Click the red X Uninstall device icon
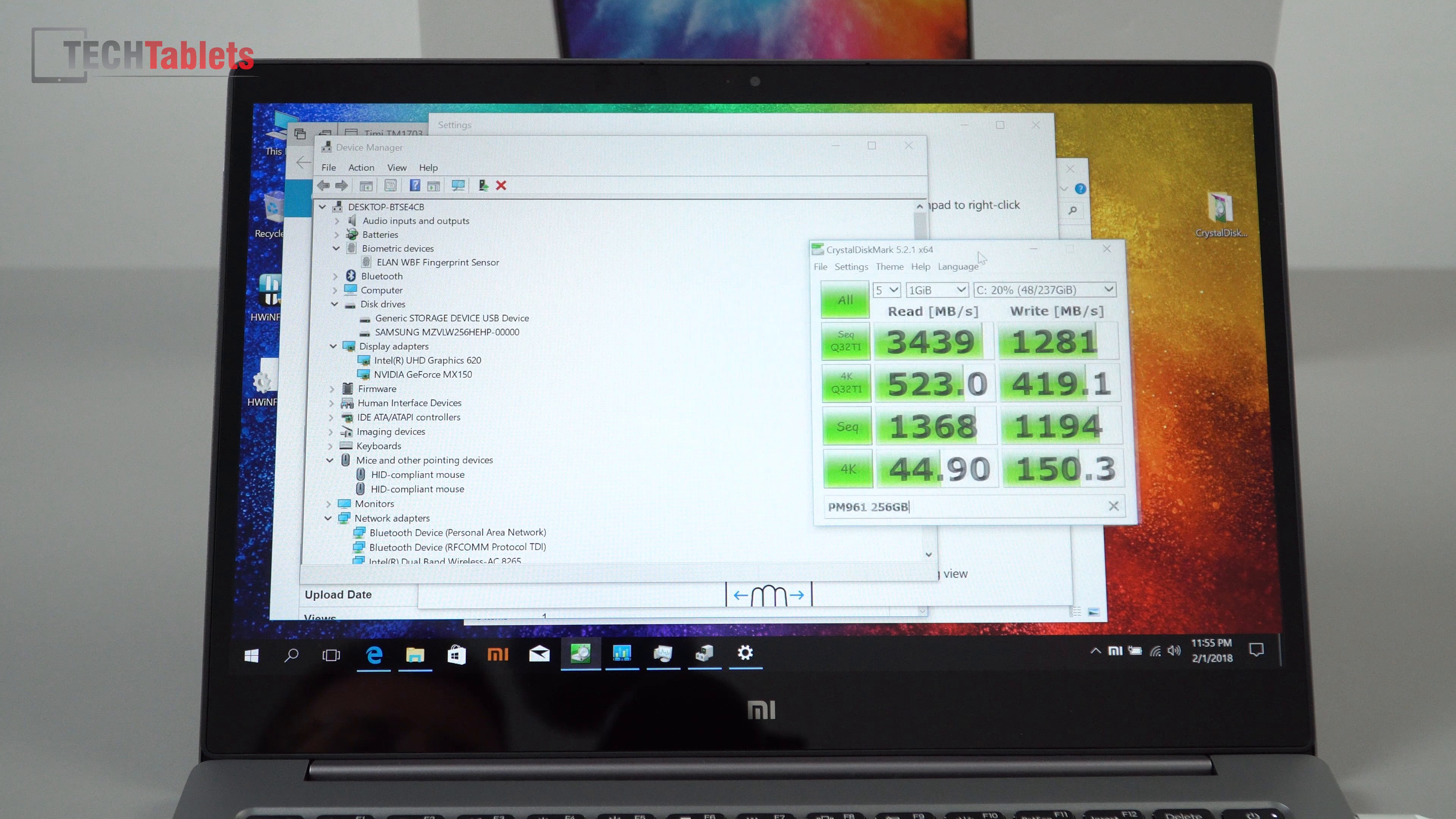1456x819 pixels. point(501,185)
